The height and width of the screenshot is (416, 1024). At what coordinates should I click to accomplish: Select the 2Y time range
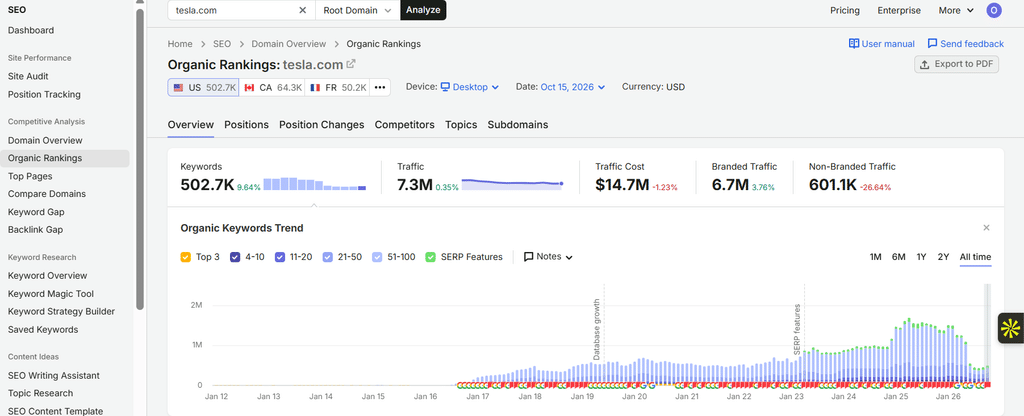click(x=943, y=257)
